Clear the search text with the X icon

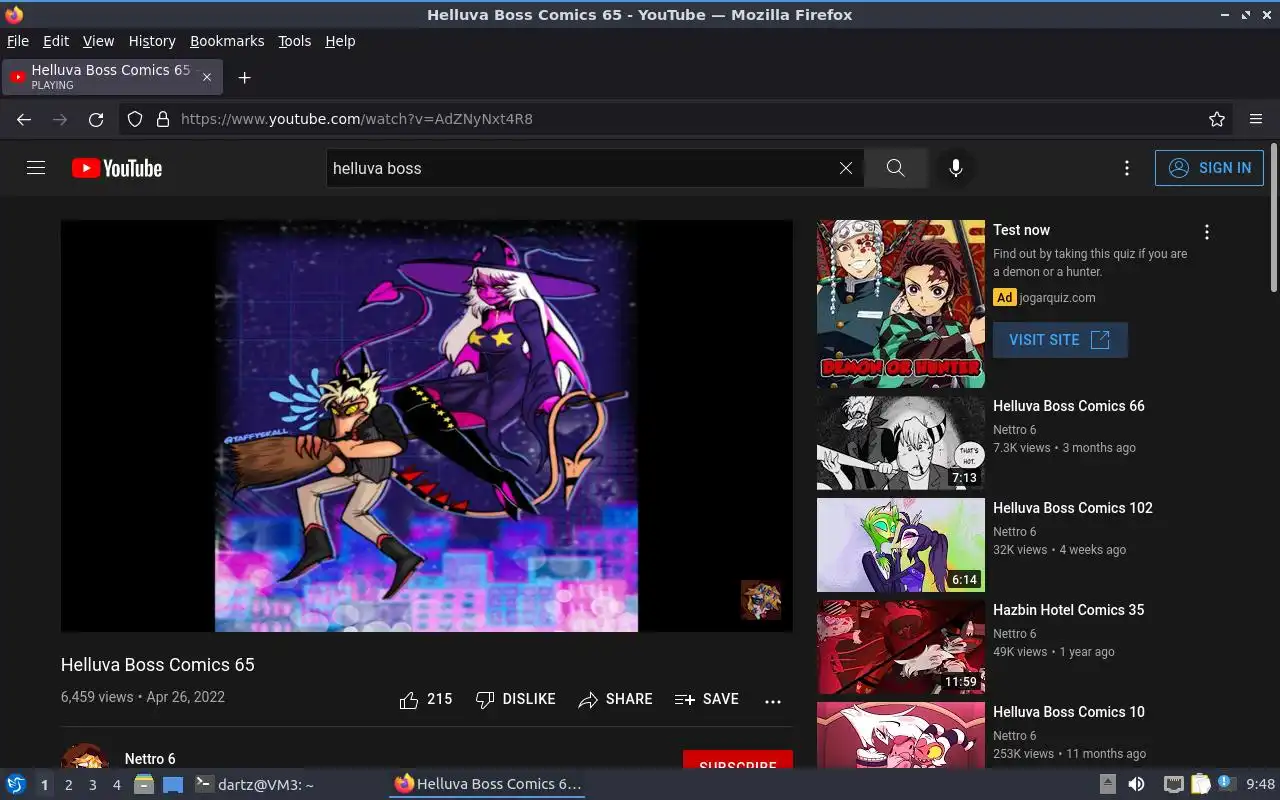[846, 168]
